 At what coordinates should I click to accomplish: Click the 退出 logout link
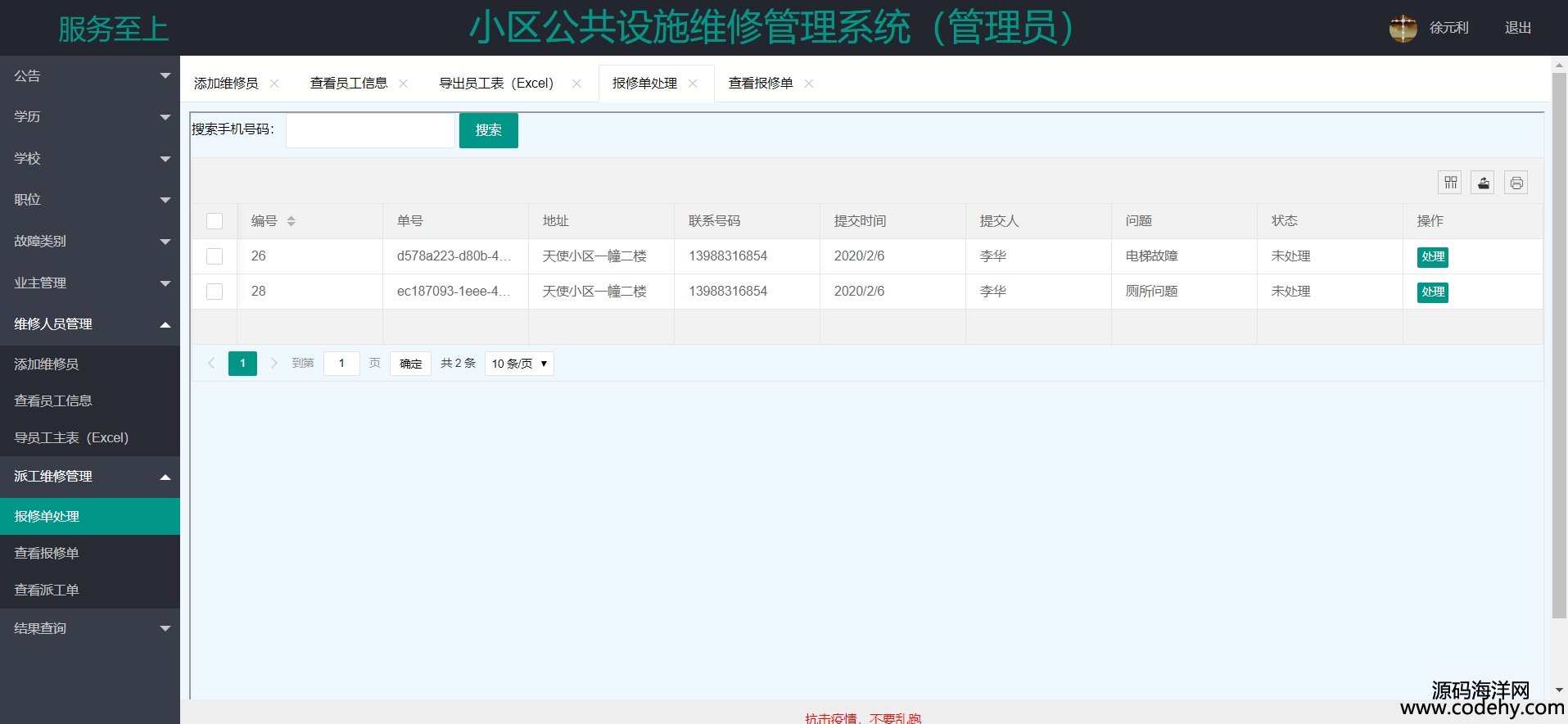pyautogui.click(x=1518, y=28)
